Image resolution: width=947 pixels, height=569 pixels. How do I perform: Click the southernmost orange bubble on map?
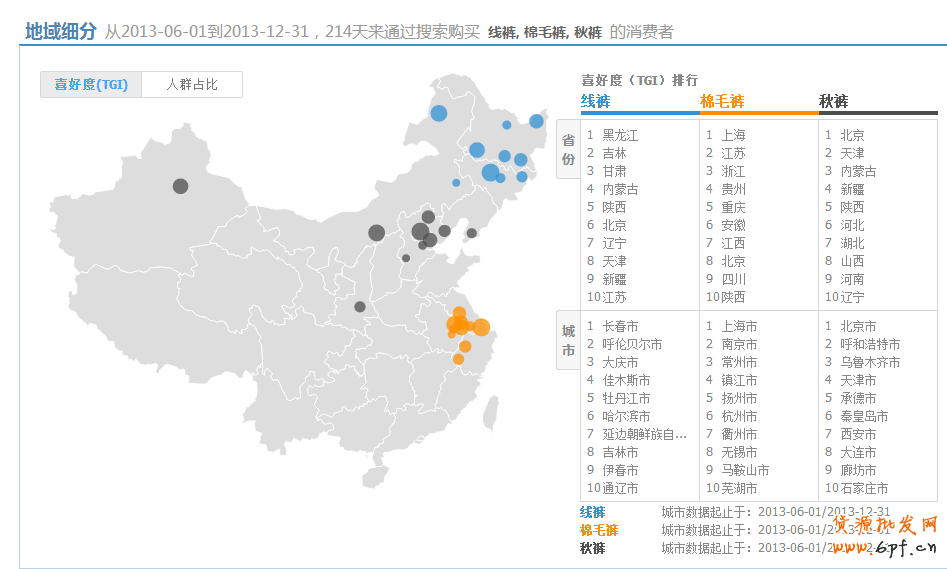click(458, 359)
